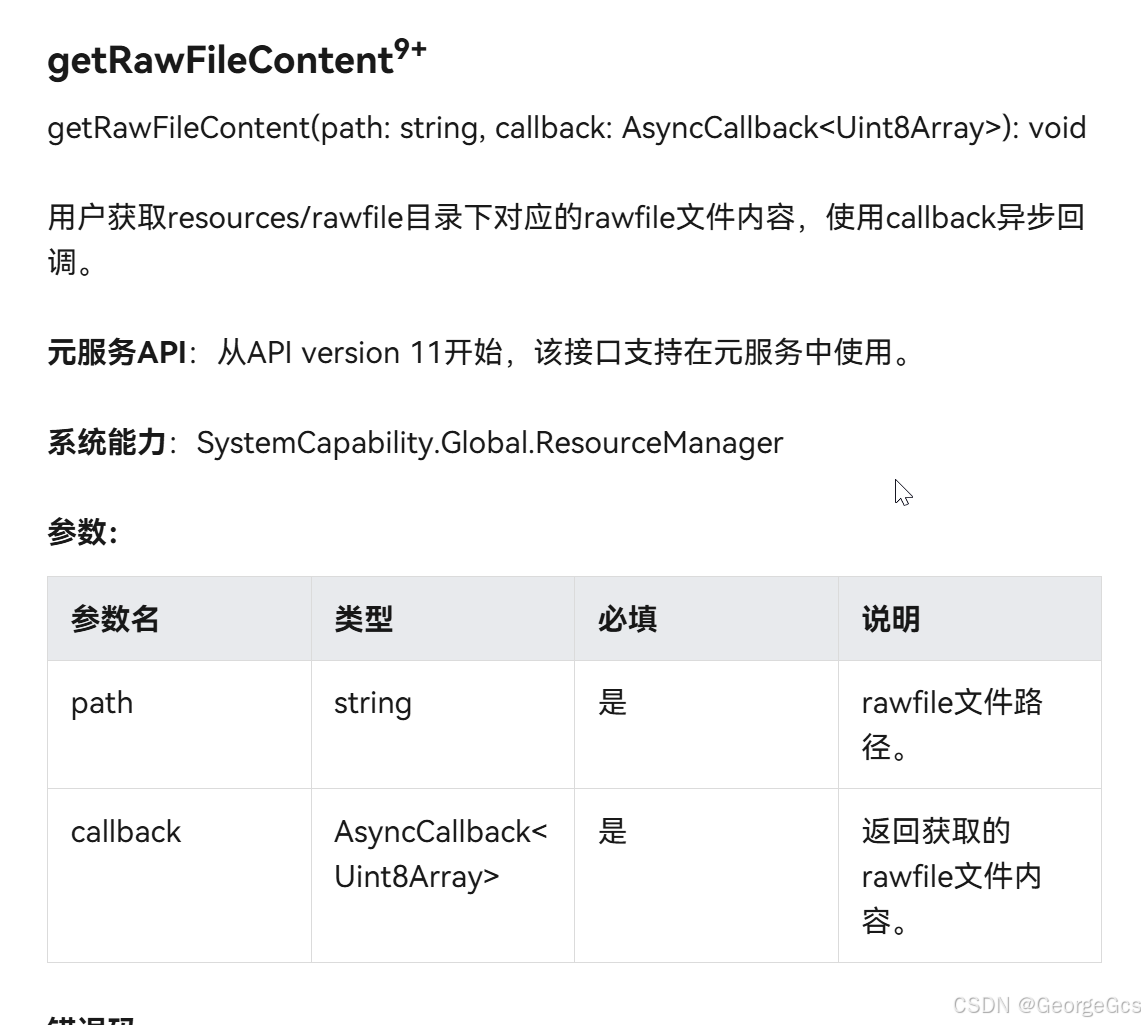Click the getRawFileContent heading

220,62
